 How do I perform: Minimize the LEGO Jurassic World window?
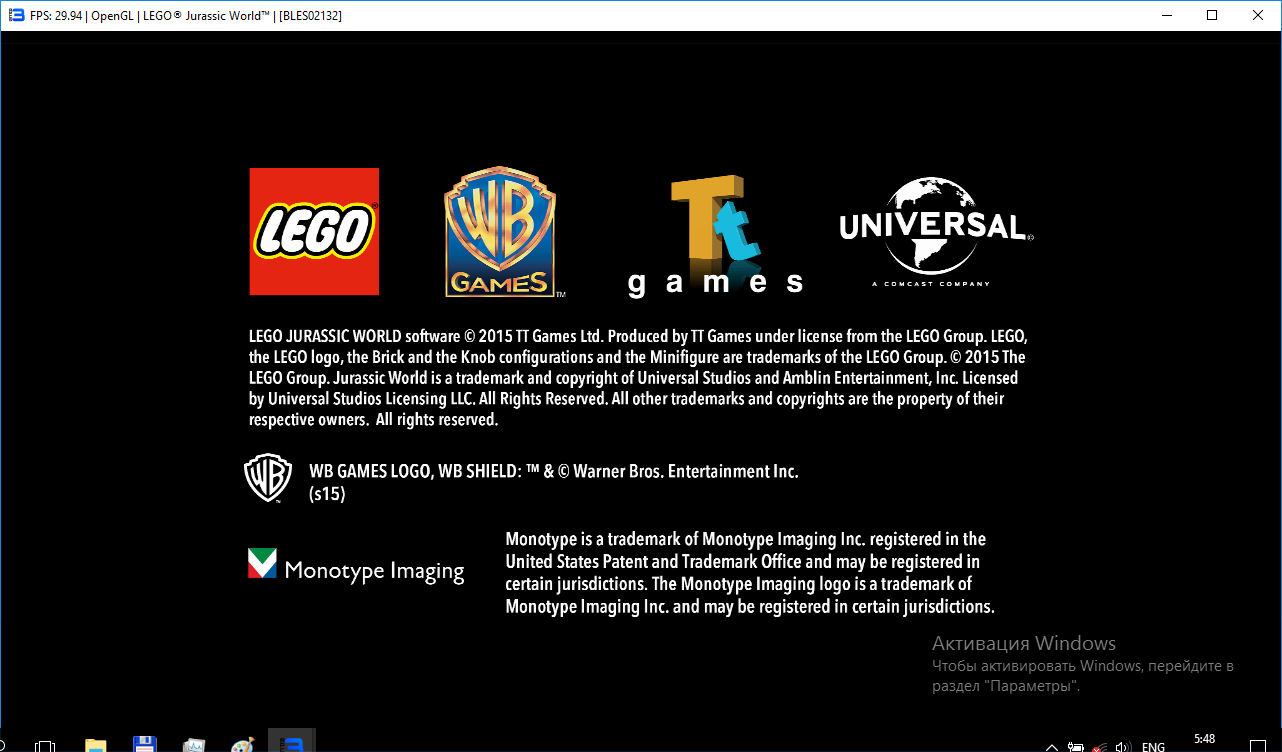1166,15
